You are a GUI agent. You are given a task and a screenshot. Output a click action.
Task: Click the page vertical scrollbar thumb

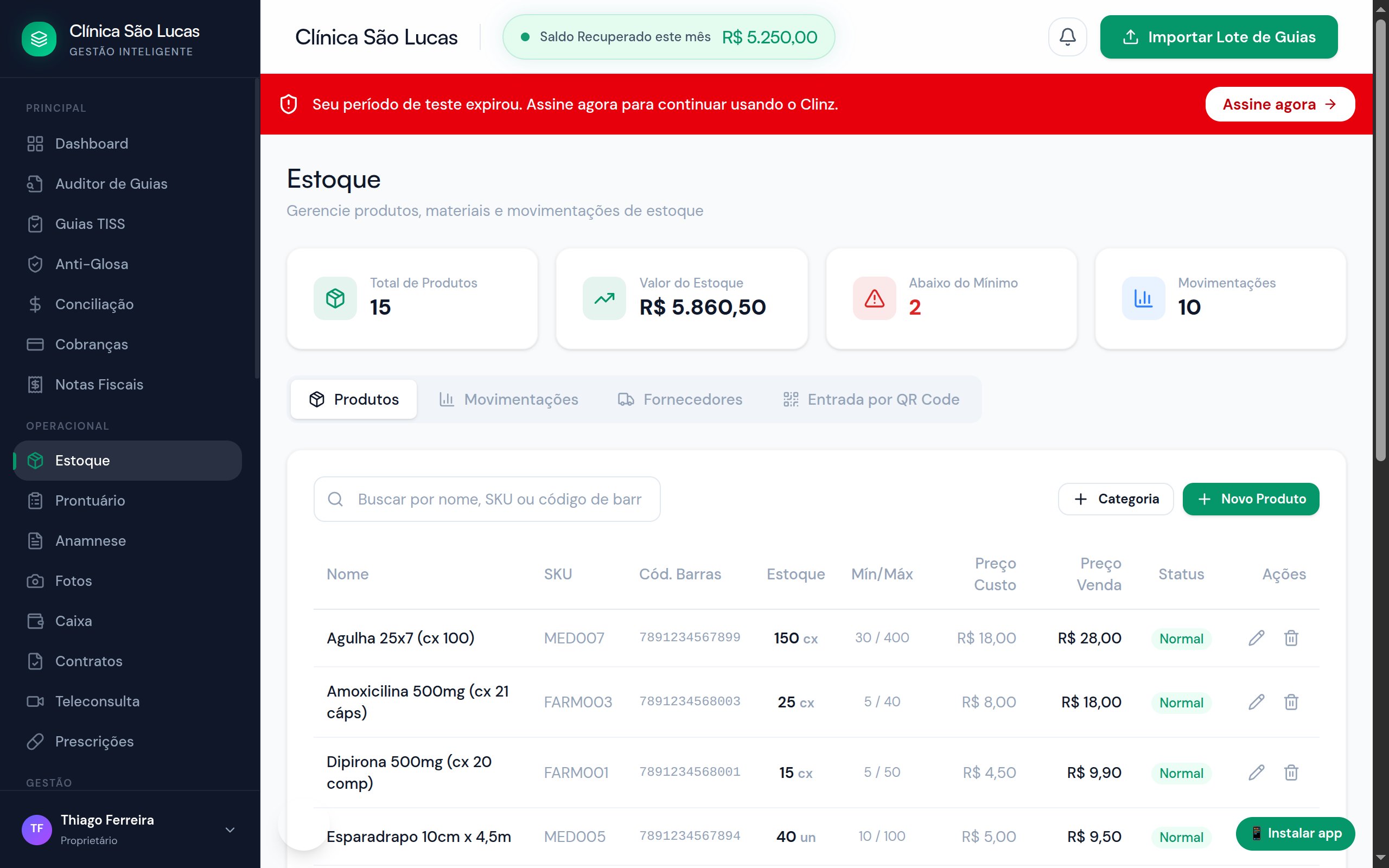click(1380, 241)
